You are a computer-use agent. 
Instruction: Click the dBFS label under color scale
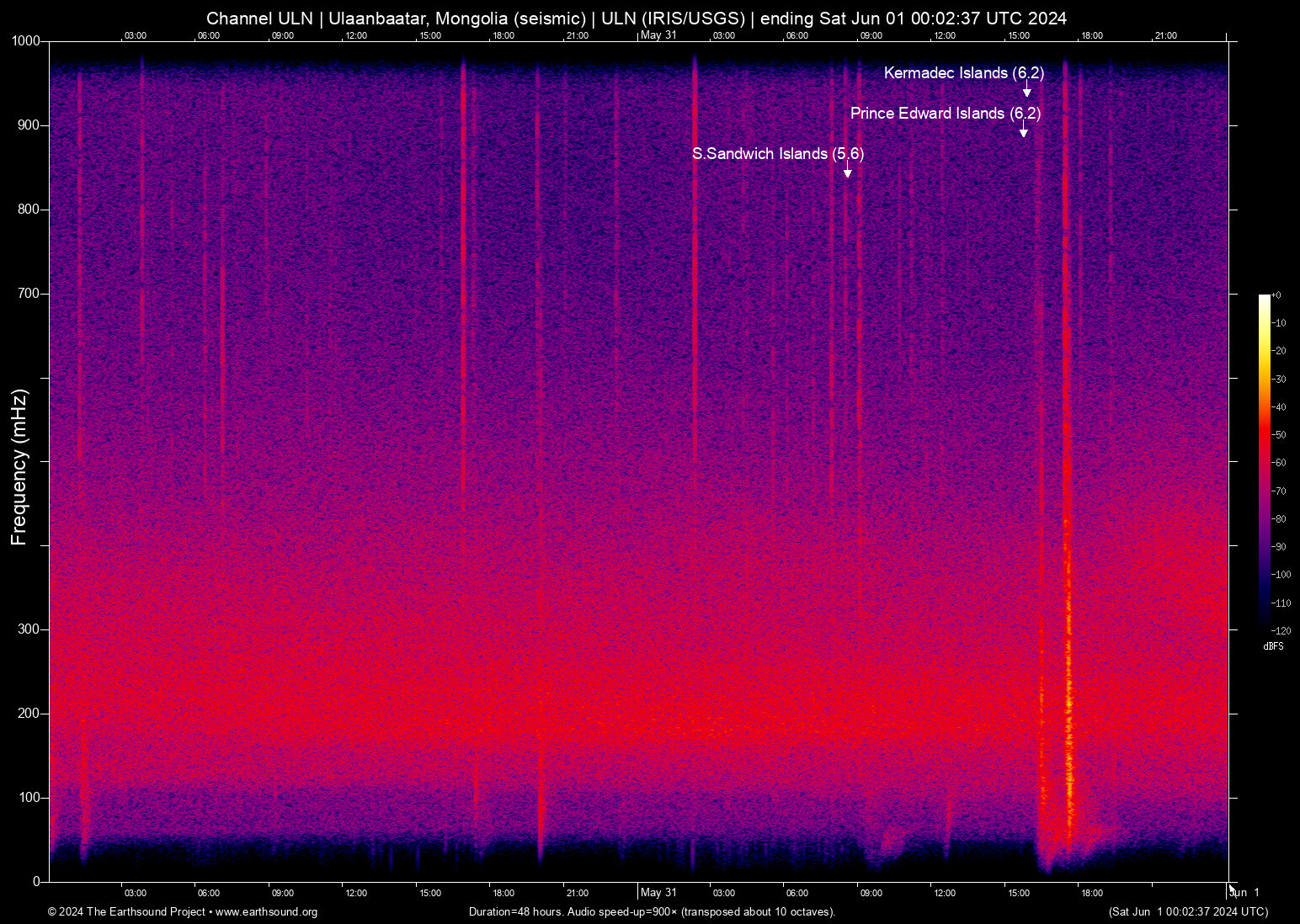tap(1273, 647)
